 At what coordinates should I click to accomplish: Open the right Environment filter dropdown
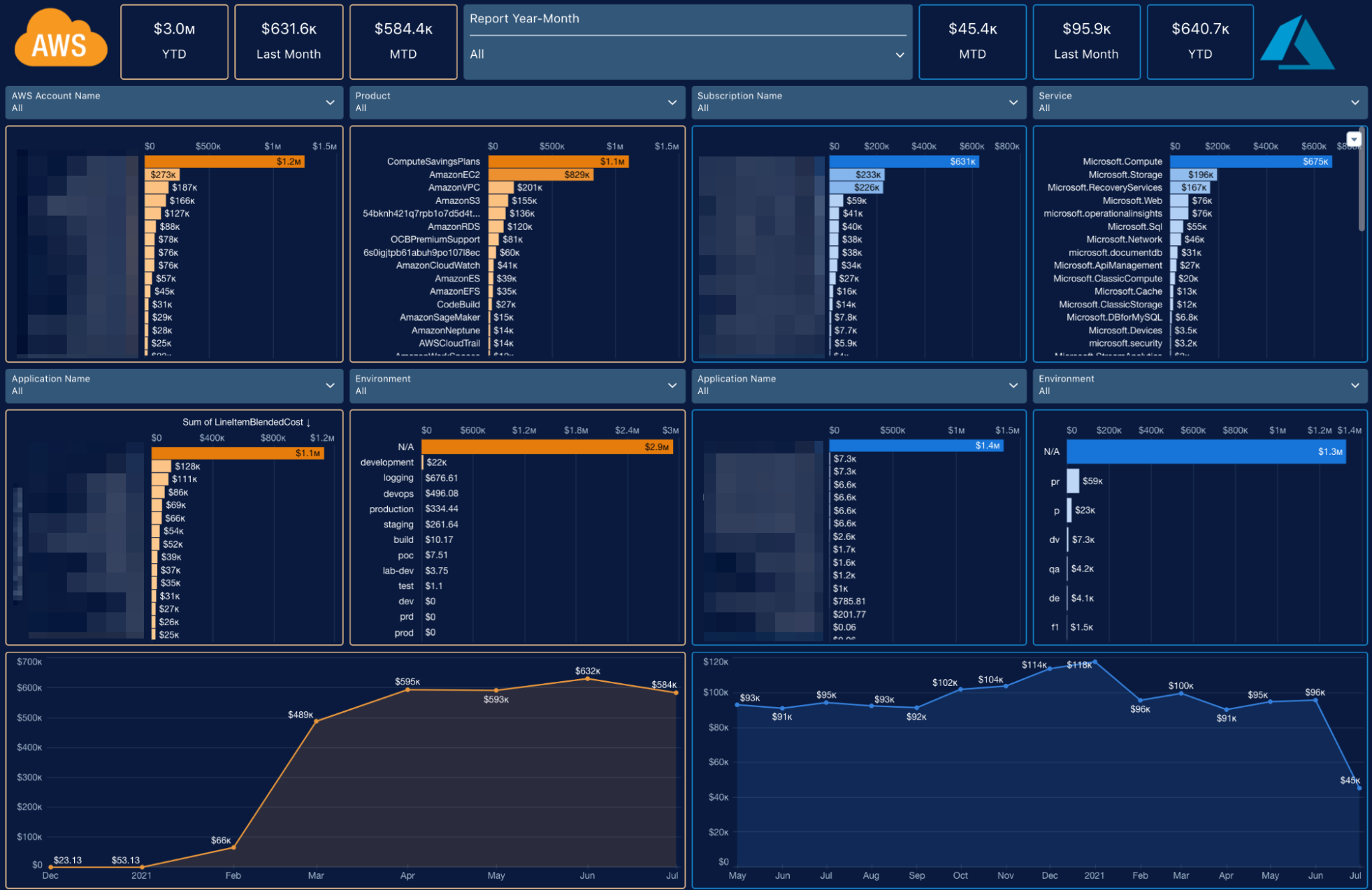1355,385
